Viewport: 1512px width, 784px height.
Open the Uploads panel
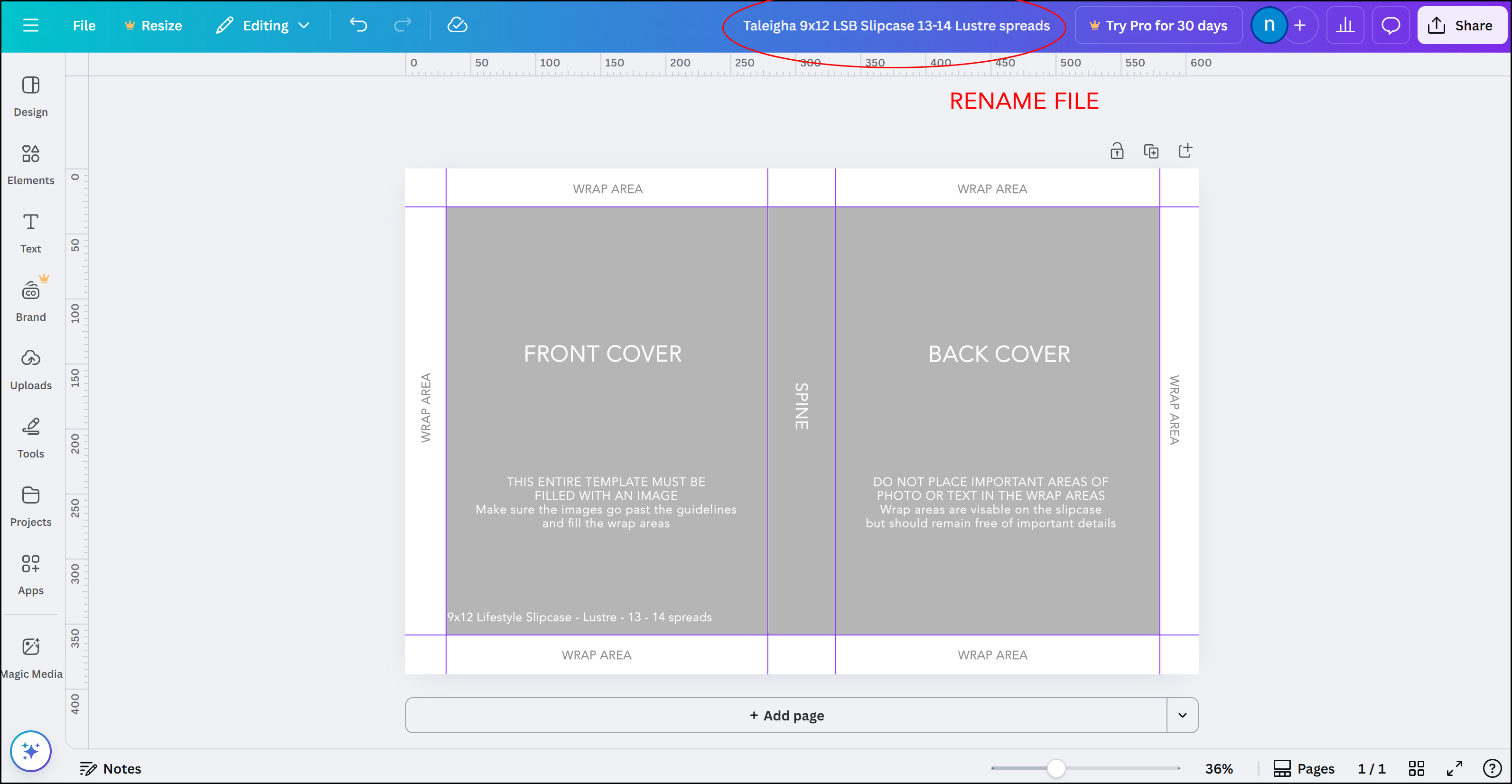[x=30, y=370]
